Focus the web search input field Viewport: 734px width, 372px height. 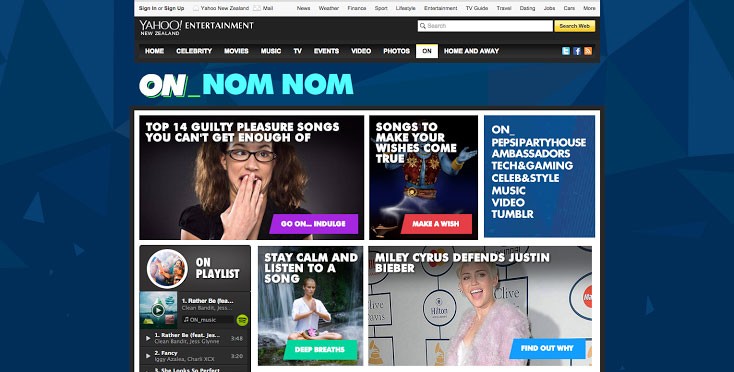coord(485,26)
